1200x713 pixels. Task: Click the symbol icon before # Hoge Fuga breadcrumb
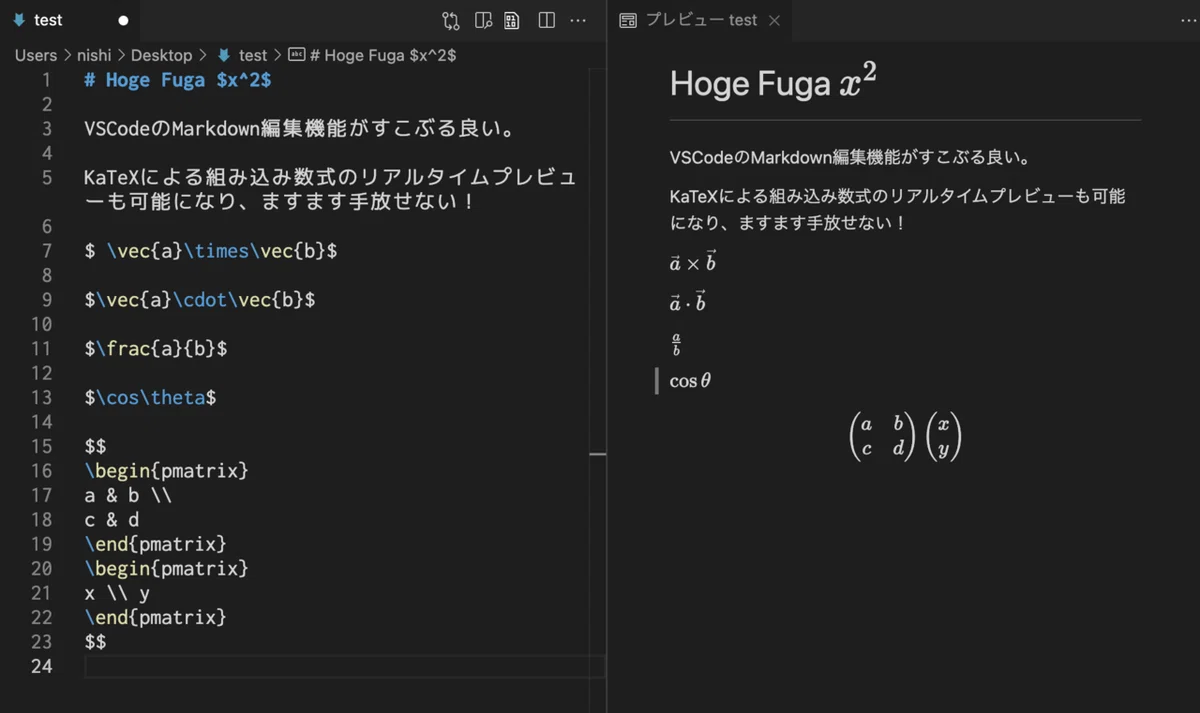point(296,55)
